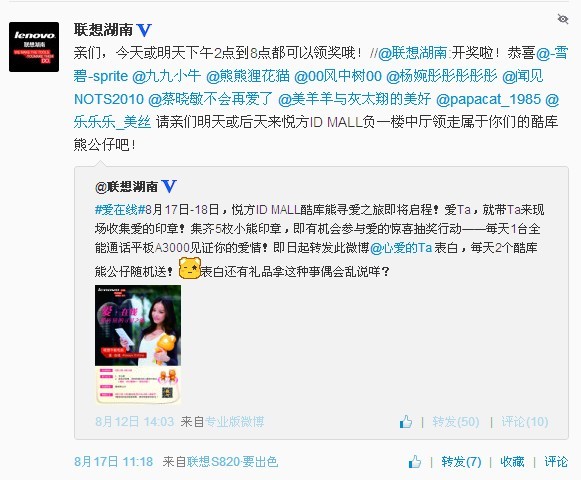This screenshot has width=581, height=480.
Task: Click 转发(7) to repost this post
Action: tap(461, 462)
